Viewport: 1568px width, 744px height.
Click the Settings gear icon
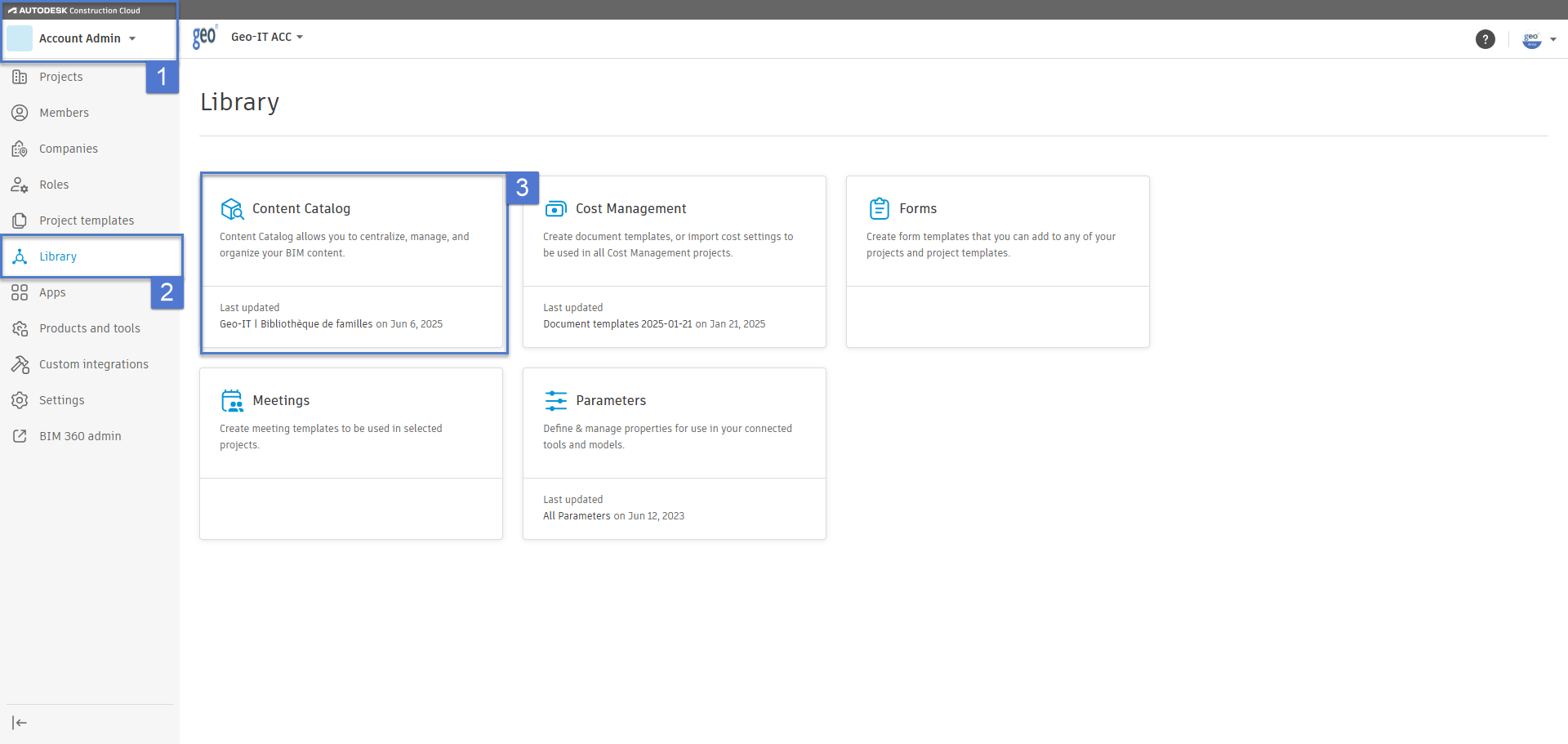click(20, 400)
